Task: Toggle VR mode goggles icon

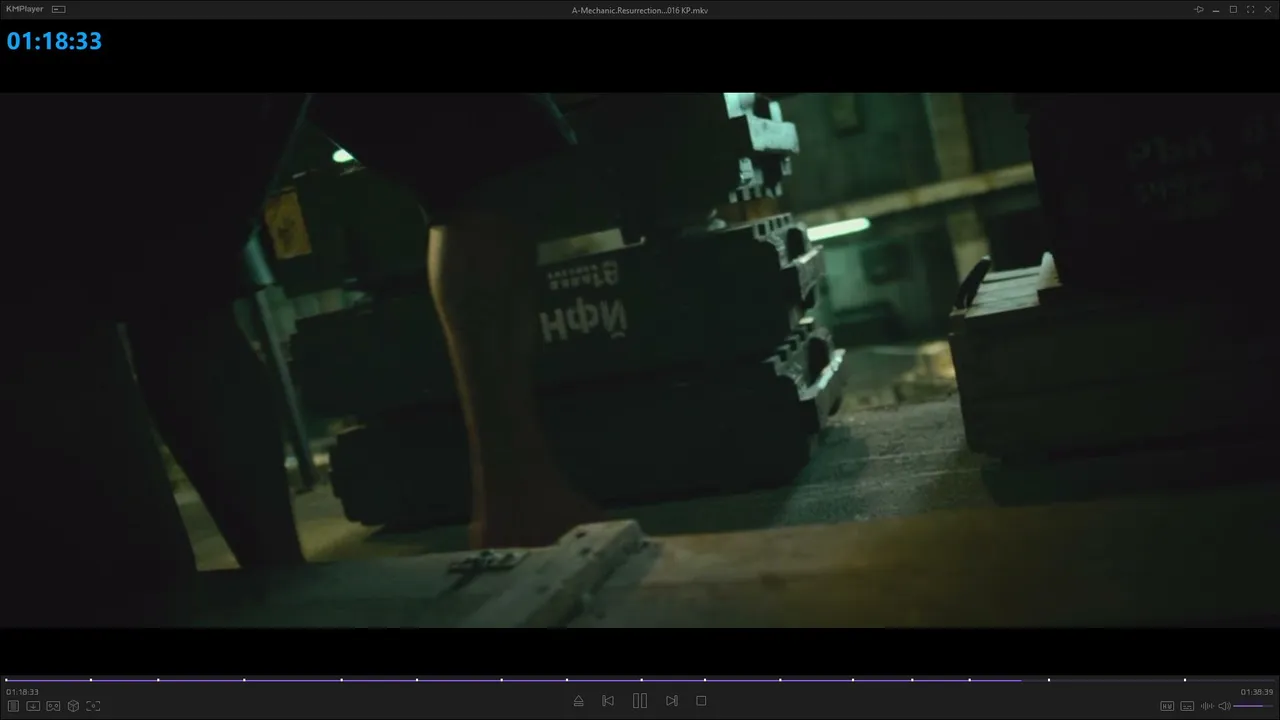Action: click(53, 706)
